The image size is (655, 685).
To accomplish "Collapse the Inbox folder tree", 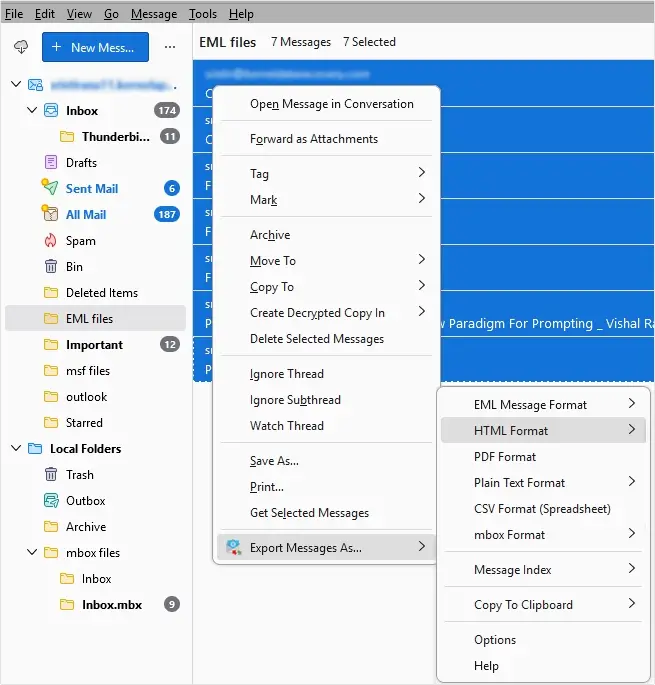I will pyautogui.click(x=32, y=110).
